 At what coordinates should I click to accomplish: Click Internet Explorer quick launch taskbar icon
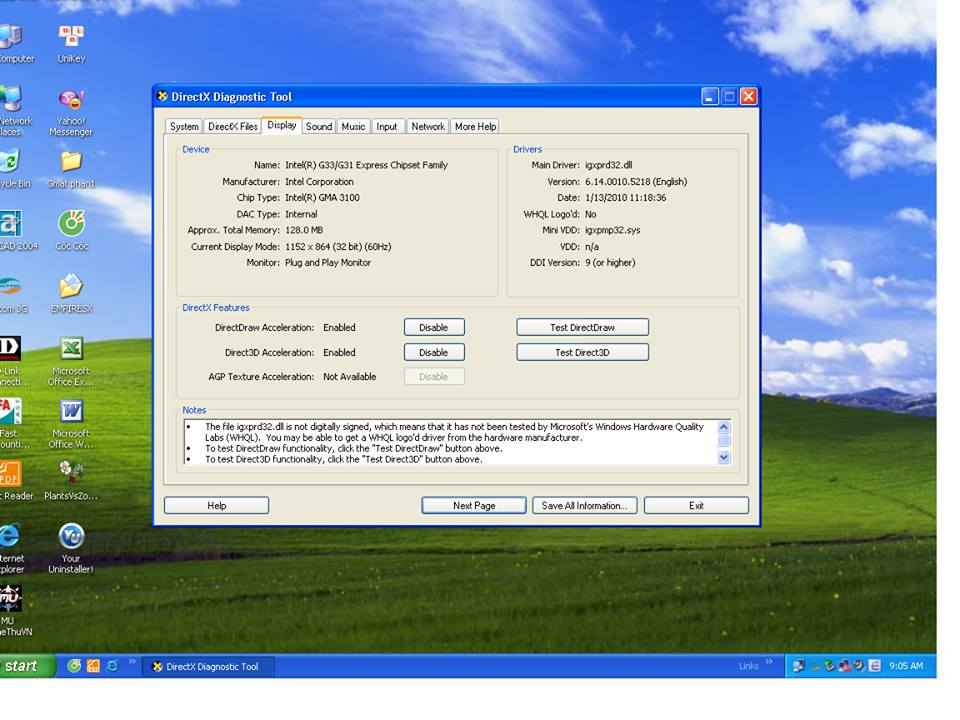(x=113, y=666)
